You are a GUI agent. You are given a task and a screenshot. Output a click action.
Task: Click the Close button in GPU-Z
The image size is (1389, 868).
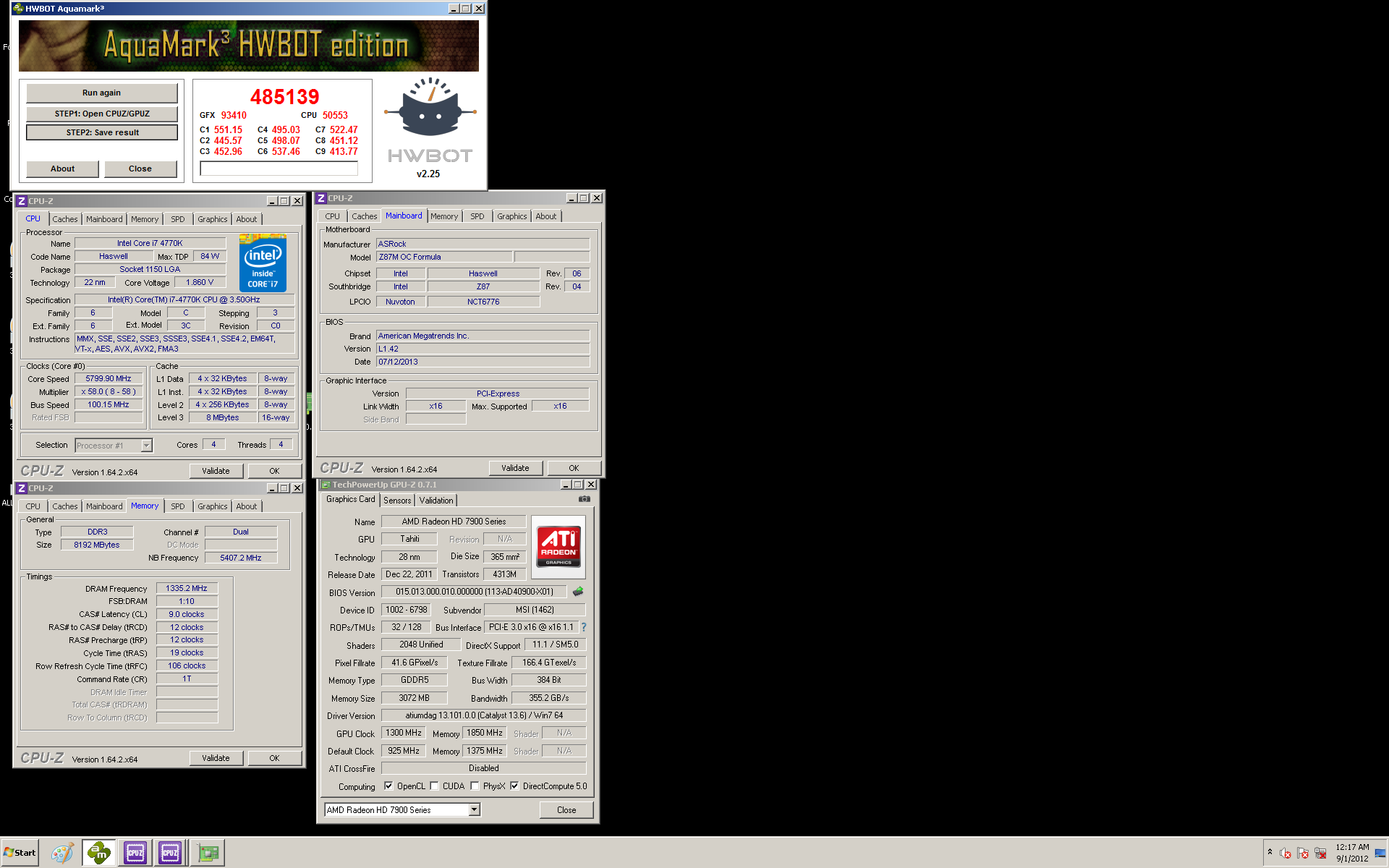pos(566,810)
